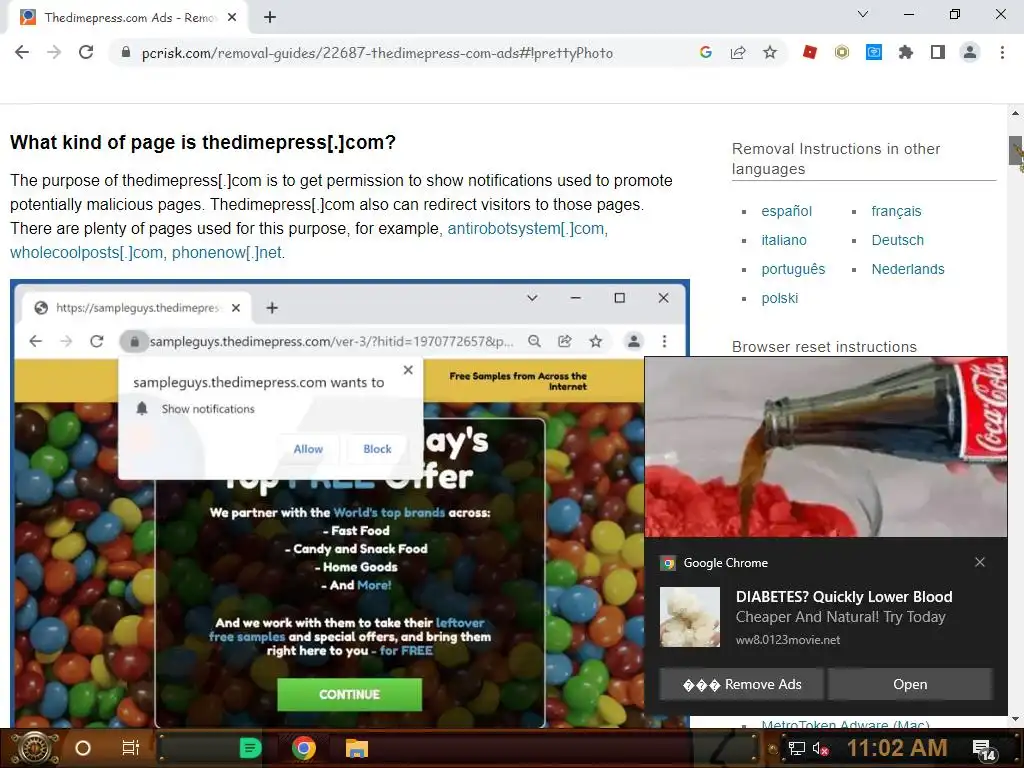The width and height of the screenshot is (1024, 768).
Task: Switch to português removal instructions
Action: pos(793,269)
